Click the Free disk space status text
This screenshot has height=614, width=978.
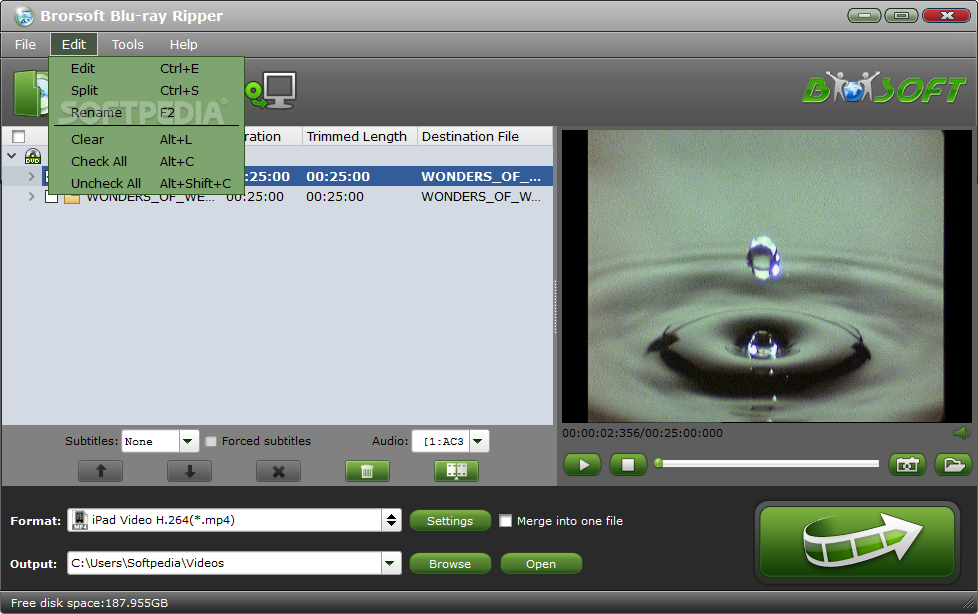pyautogui.click(x=89, y=603)
